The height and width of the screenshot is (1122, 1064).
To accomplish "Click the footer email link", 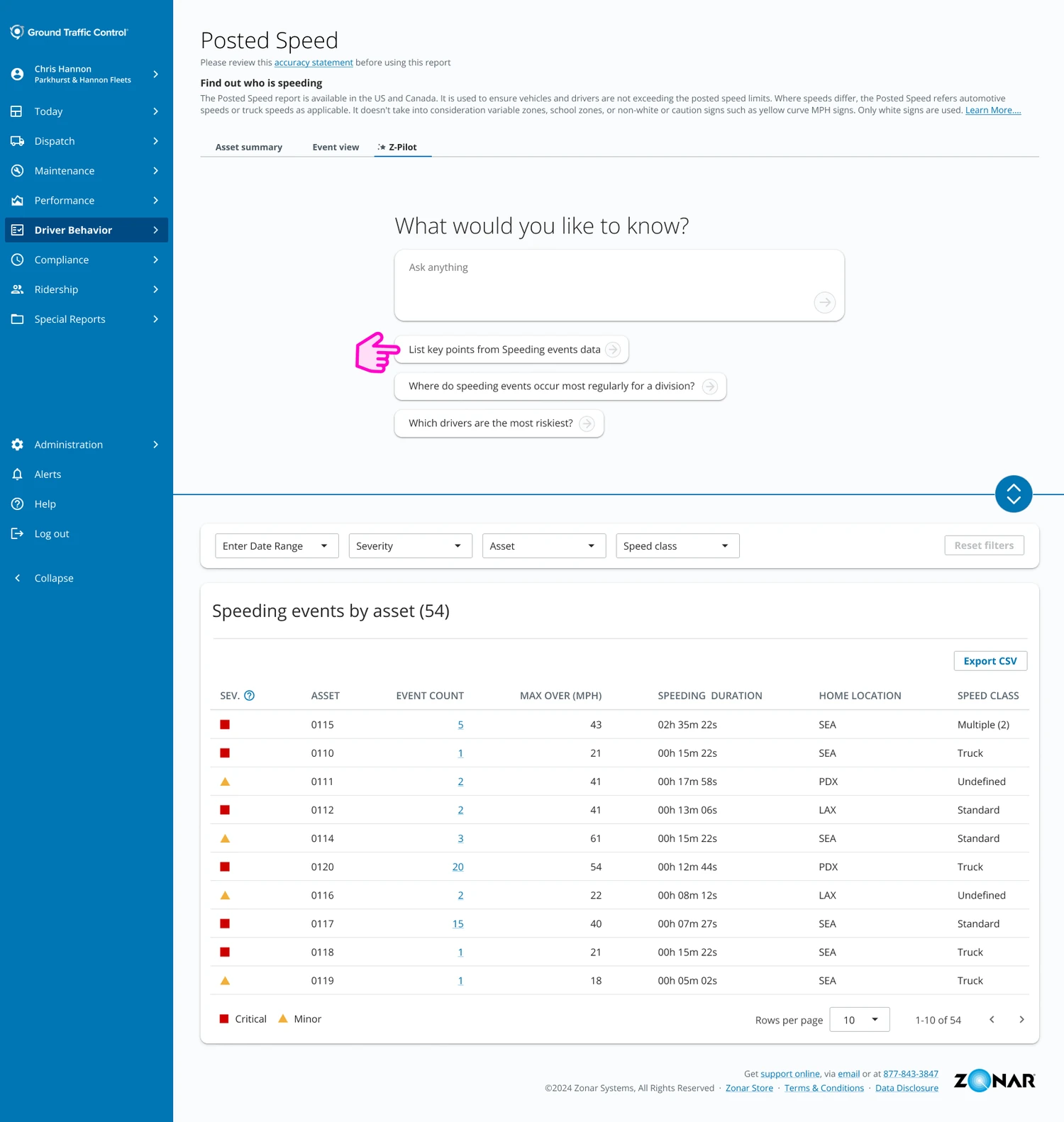I will (x=848, y=1074).
